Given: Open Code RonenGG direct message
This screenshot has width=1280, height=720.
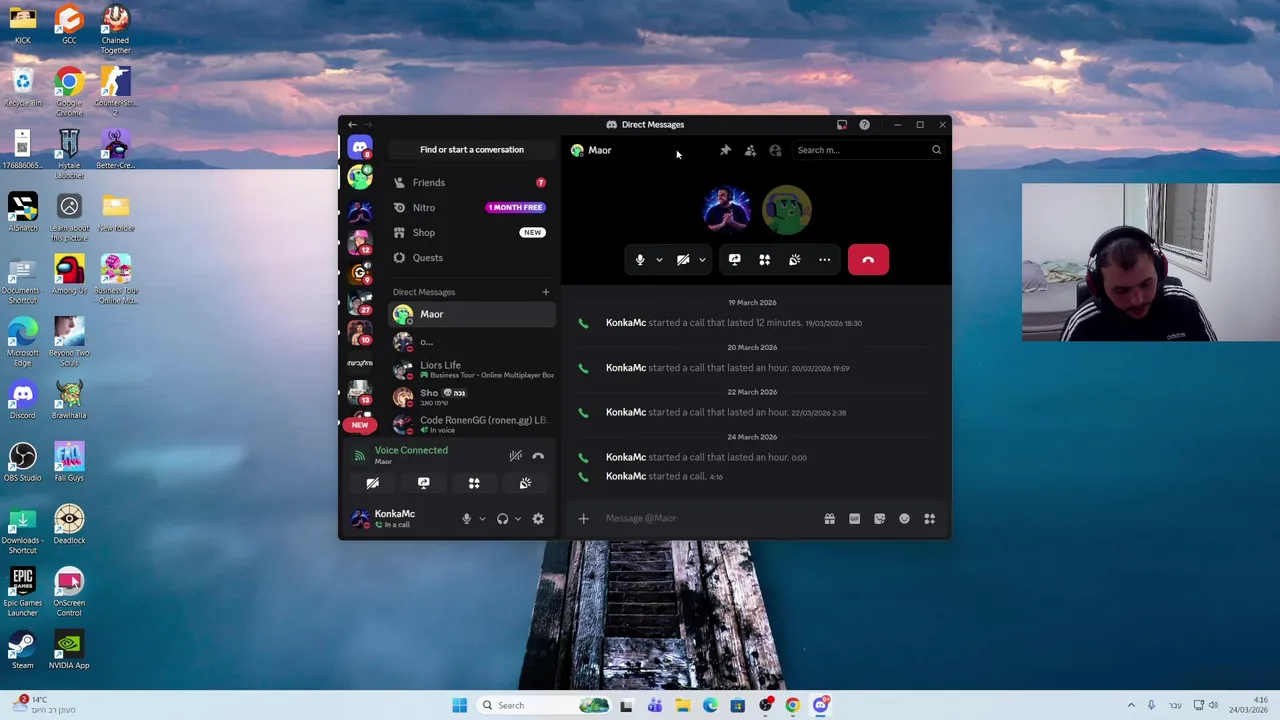Looking at the screenshot, I should pos(472,424).
